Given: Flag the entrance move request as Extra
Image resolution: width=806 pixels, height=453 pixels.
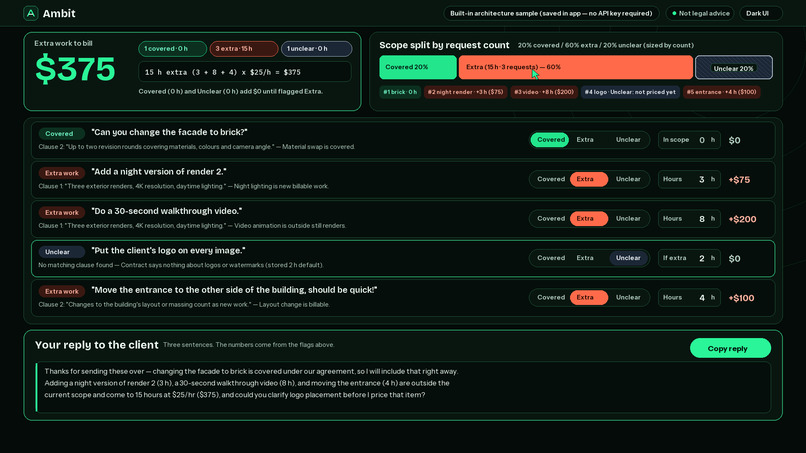Looking at the screenshot, I should pos(589,298).
